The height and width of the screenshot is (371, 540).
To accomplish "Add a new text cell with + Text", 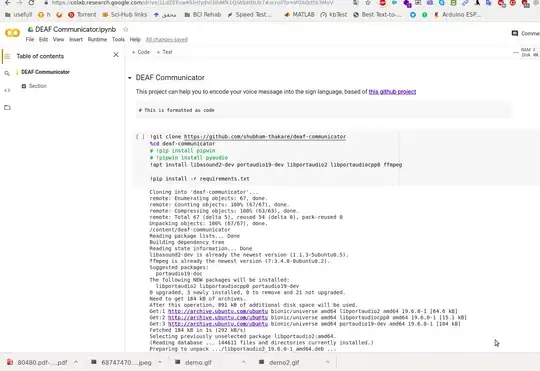I will pos(164,52).
